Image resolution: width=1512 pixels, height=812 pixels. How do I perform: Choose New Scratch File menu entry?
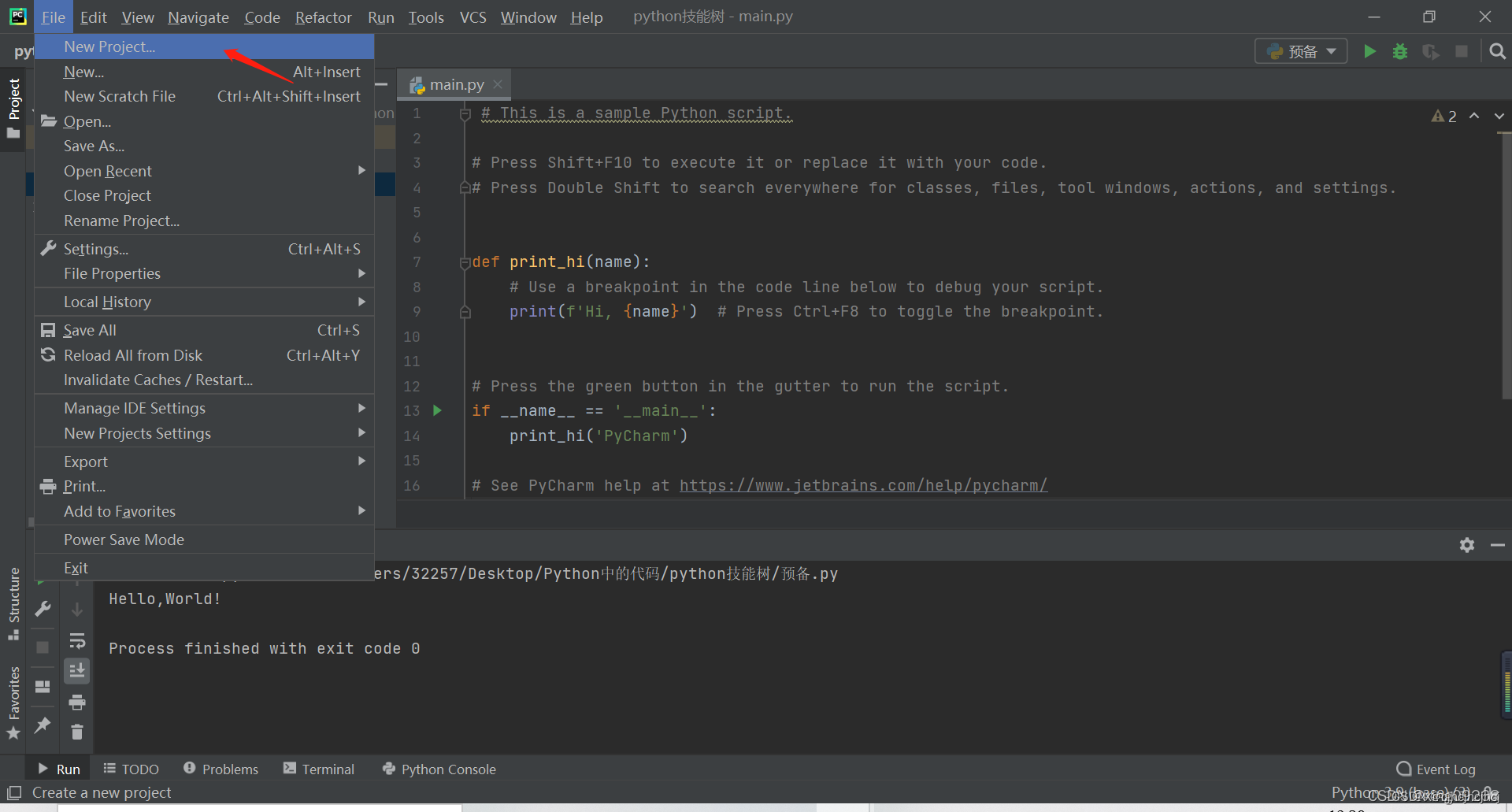pos(204,96)
